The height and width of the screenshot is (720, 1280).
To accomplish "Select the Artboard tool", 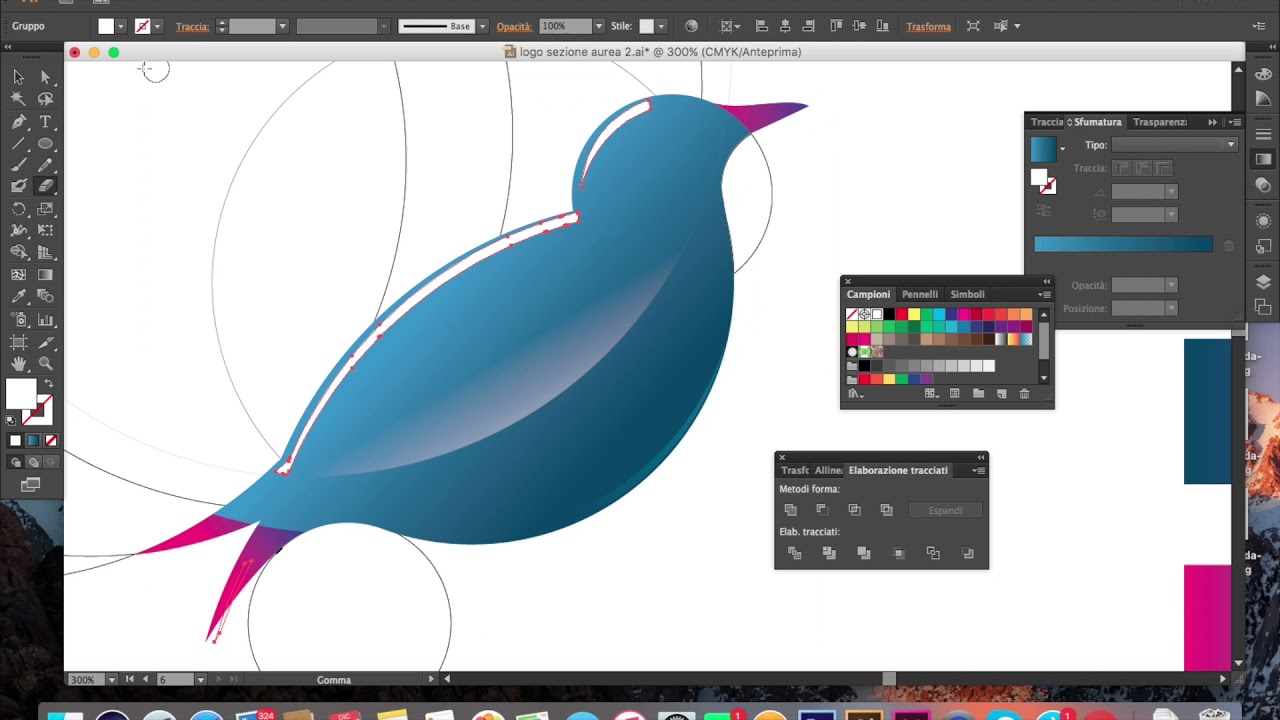I will pos(19,342).
